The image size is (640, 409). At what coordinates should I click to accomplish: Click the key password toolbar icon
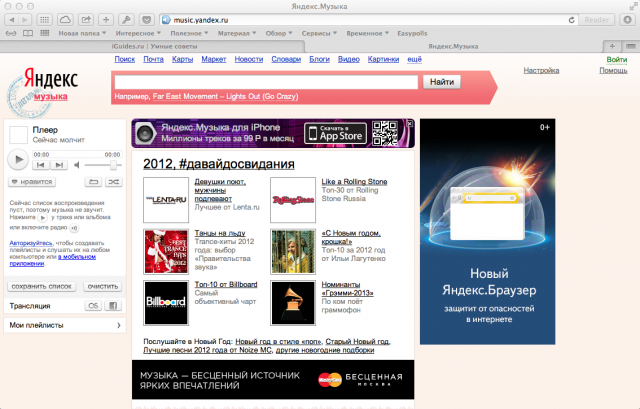[127, 20]
